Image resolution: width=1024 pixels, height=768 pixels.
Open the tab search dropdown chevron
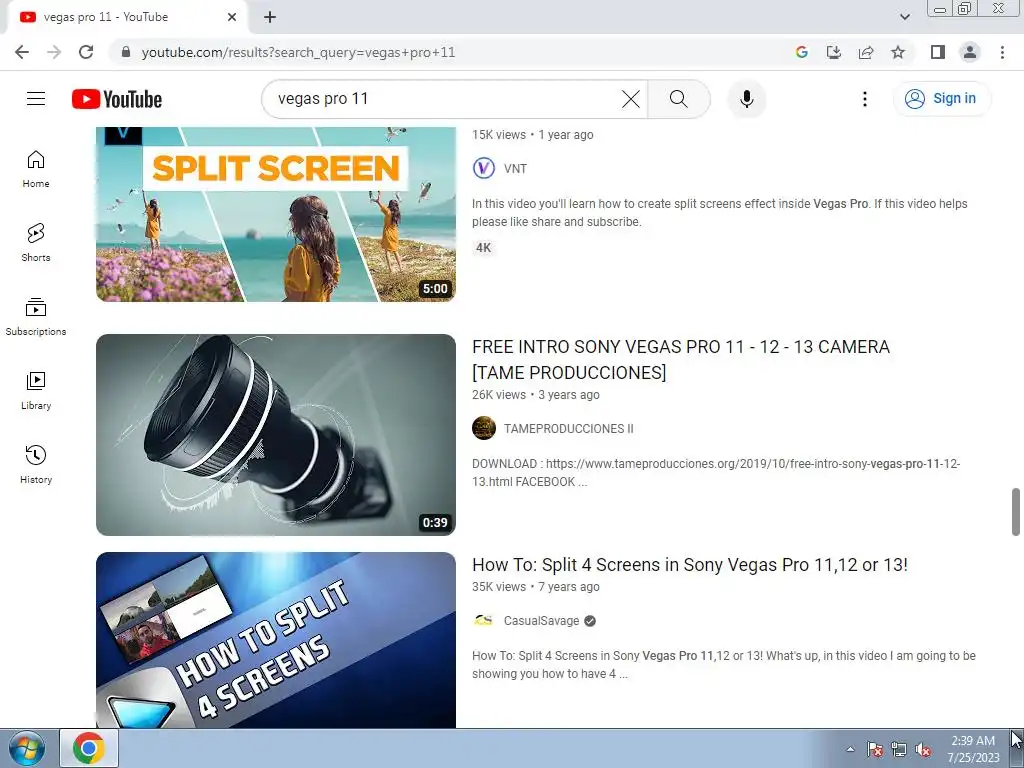coord(904,17)
